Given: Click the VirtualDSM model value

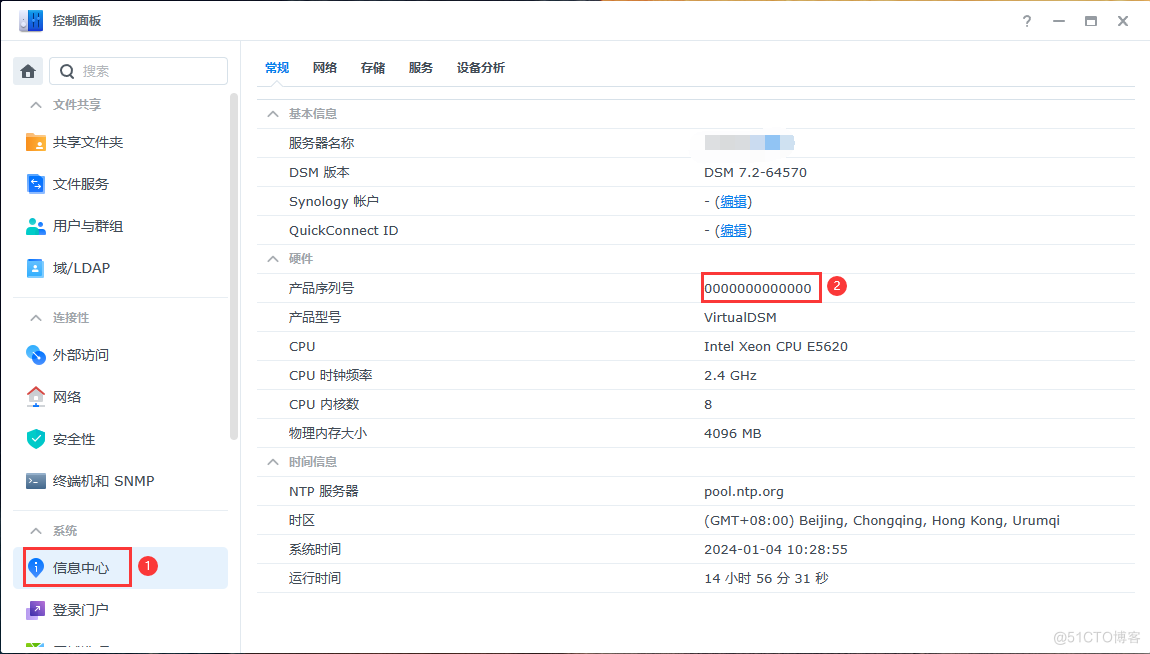Looking at the screenshot, I should 740,317.
